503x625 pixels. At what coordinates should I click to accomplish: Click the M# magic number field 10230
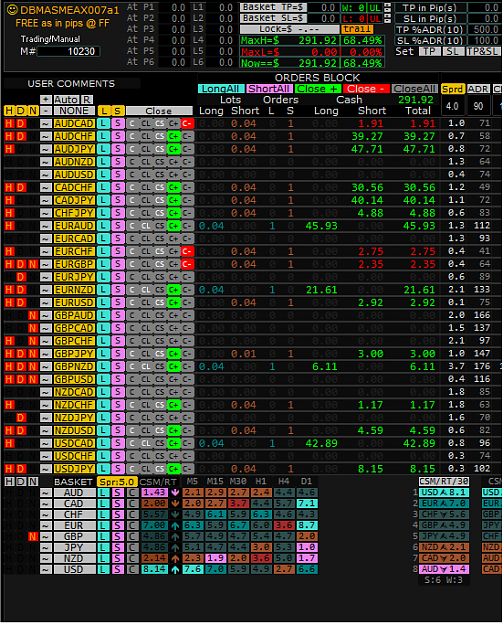[x=68, y=51]
